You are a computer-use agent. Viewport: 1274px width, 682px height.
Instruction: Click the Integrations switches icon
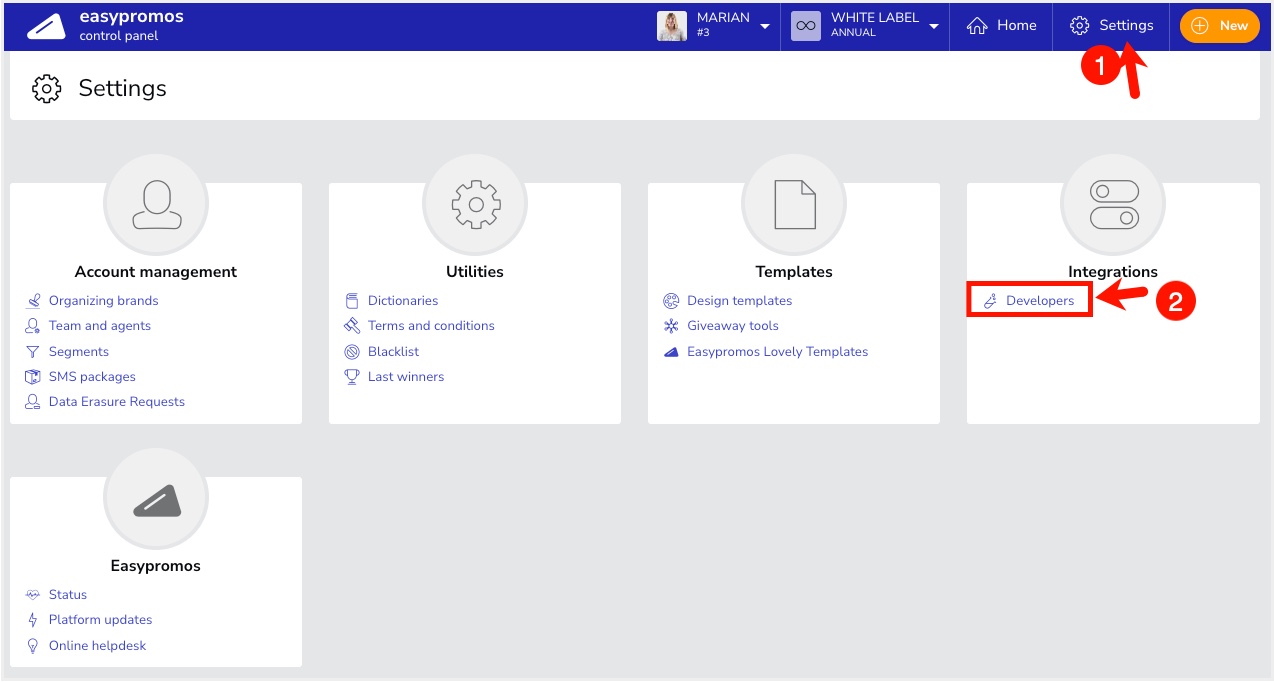point(1113,204)
